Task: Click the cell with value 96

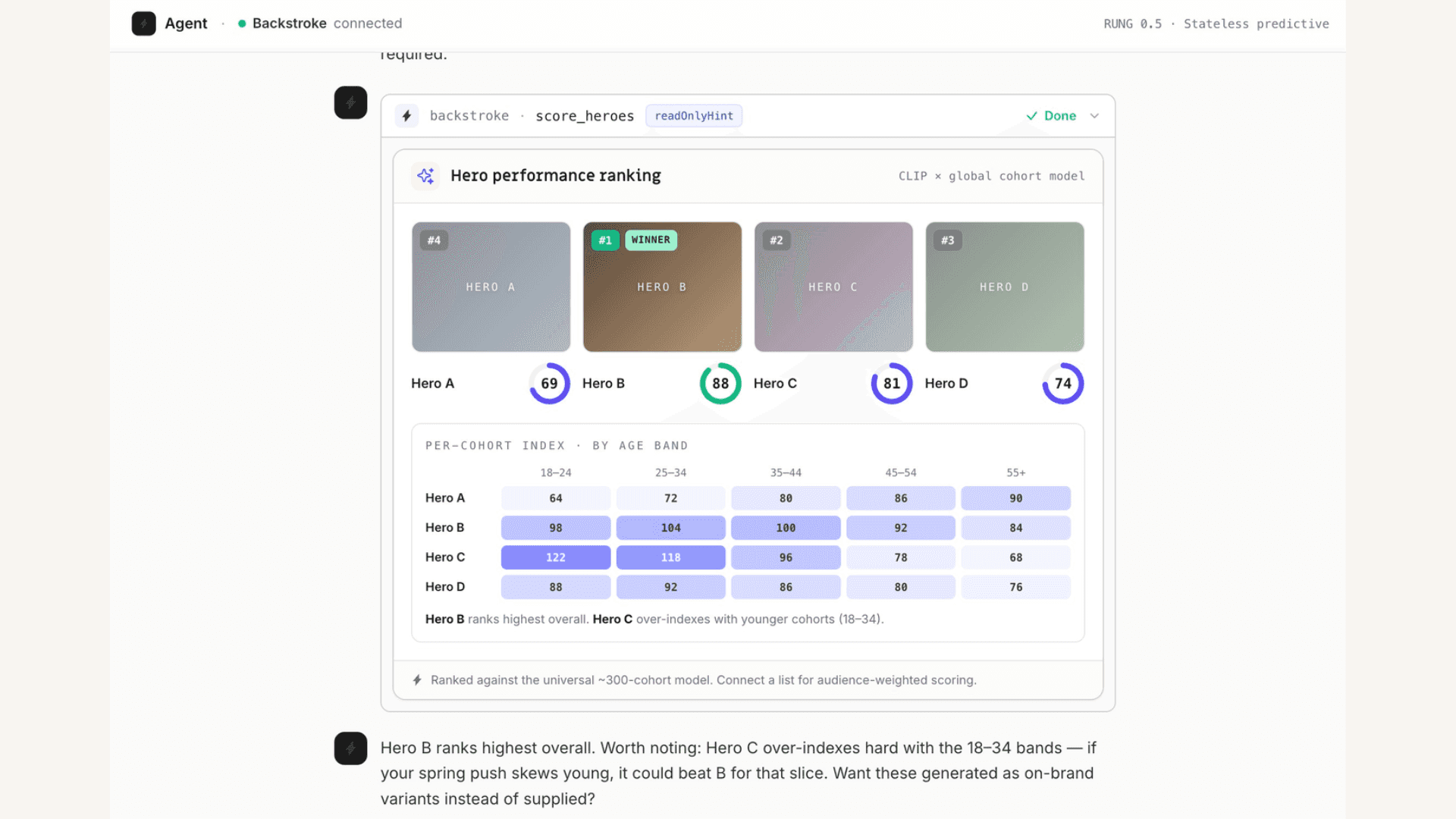Action: [x=786, y=557]
